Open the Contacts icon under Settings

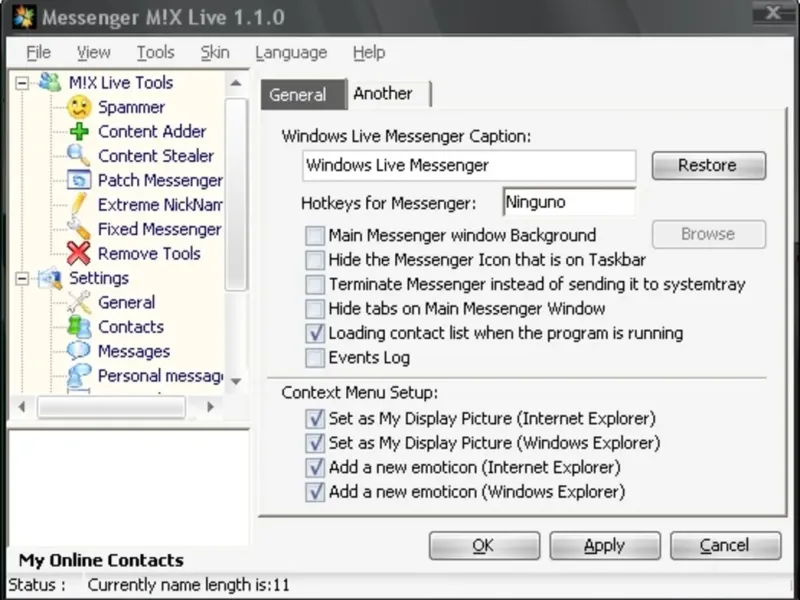tap(79, 327)
